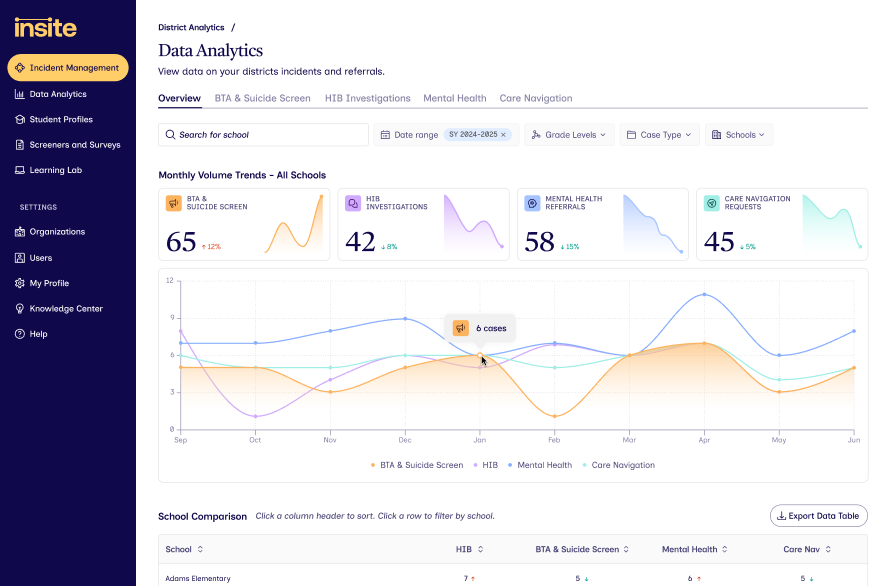Screen dimensions: 890x586
Task: Open Data Analytics chart icon in sidebar
Action: click(20, 94)
